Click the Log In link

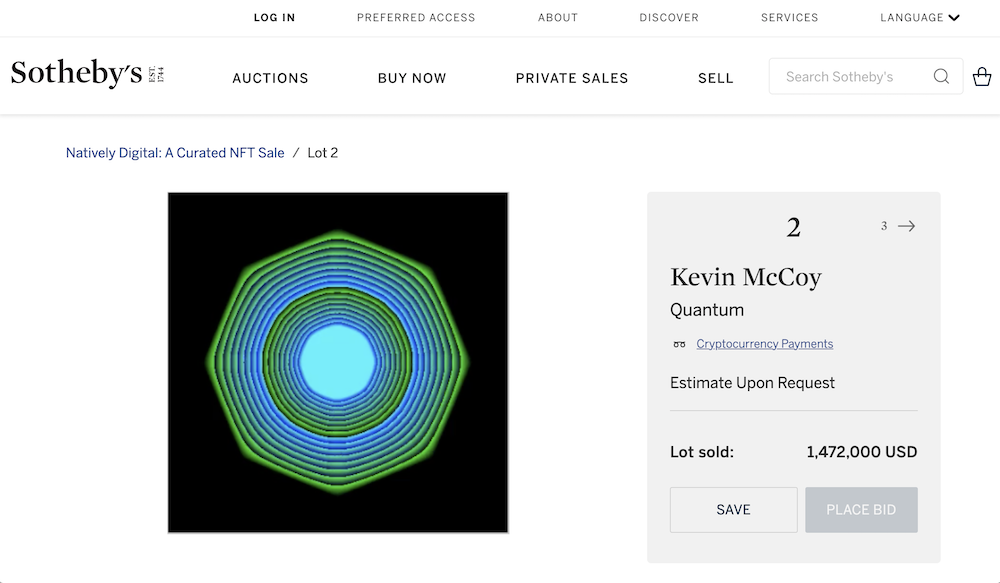click(274, 17)
